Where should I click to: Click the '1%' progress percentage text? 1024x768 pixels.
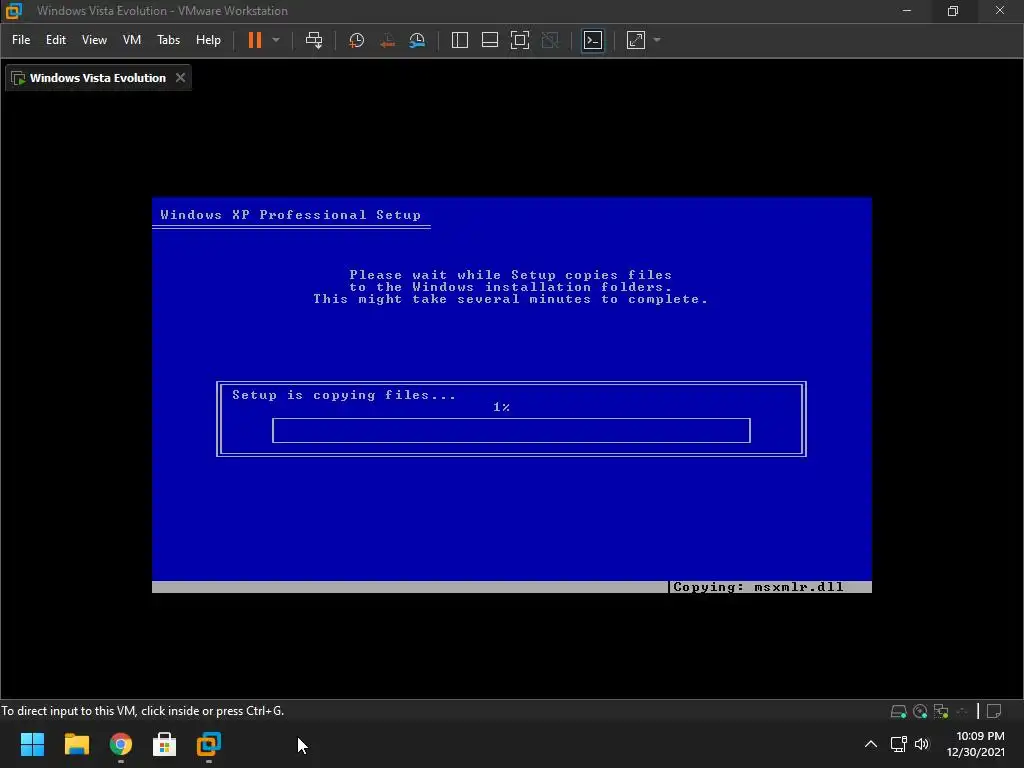(x=502, y=408)
